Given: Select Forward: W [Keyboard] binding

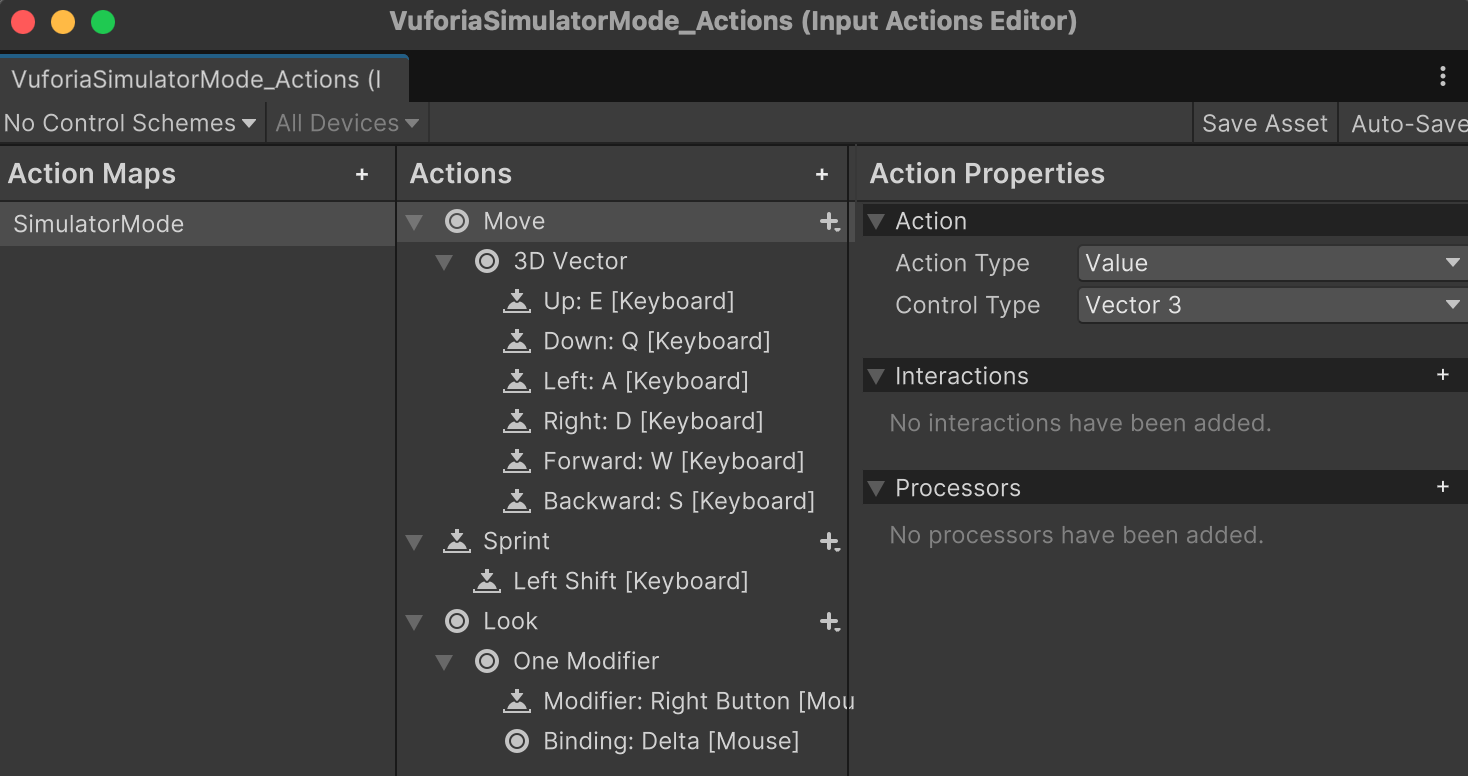Looking at the screenshot, I should tap(622, 461).
